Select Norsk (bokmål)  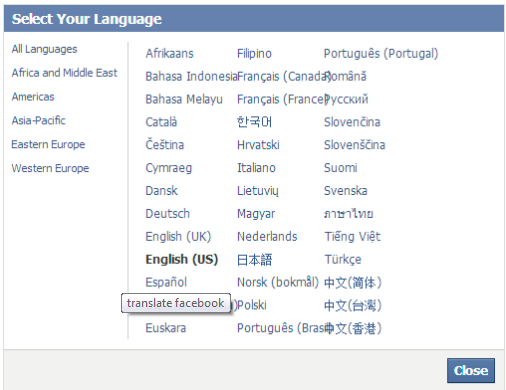[278, 282]
